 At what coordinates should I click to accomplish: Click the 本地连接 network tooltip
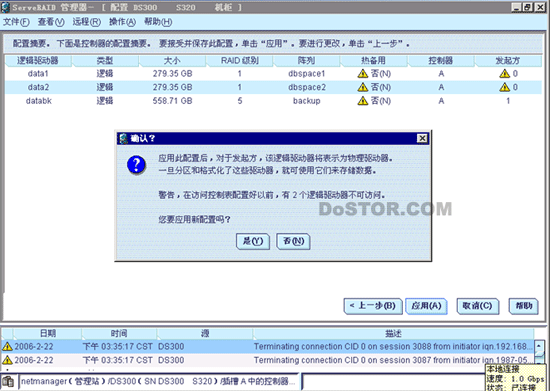click(516, 378)
